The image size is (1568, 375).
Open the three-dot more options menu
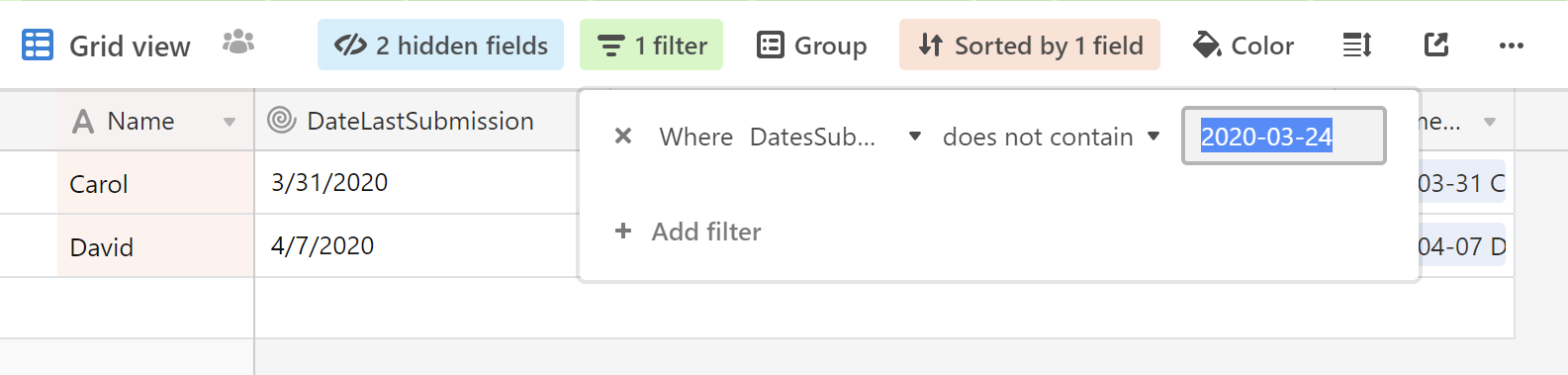point(1512,46)
